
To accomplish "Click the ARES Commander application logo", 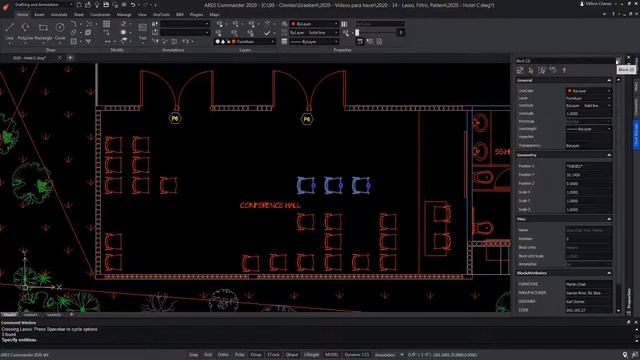I will click(5, 6).
